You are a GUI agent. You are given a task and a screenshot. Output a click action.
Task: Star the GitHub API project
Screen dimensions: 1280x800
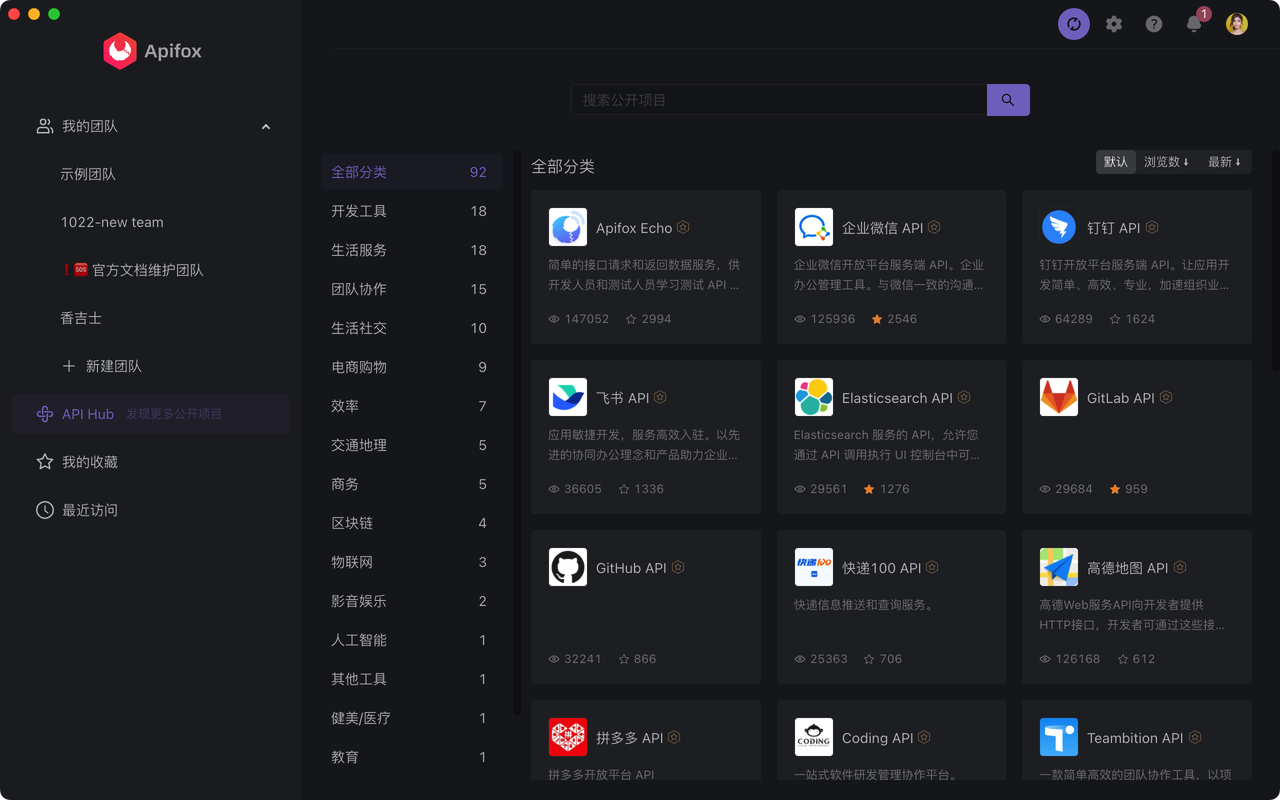[x=624, y=659]
